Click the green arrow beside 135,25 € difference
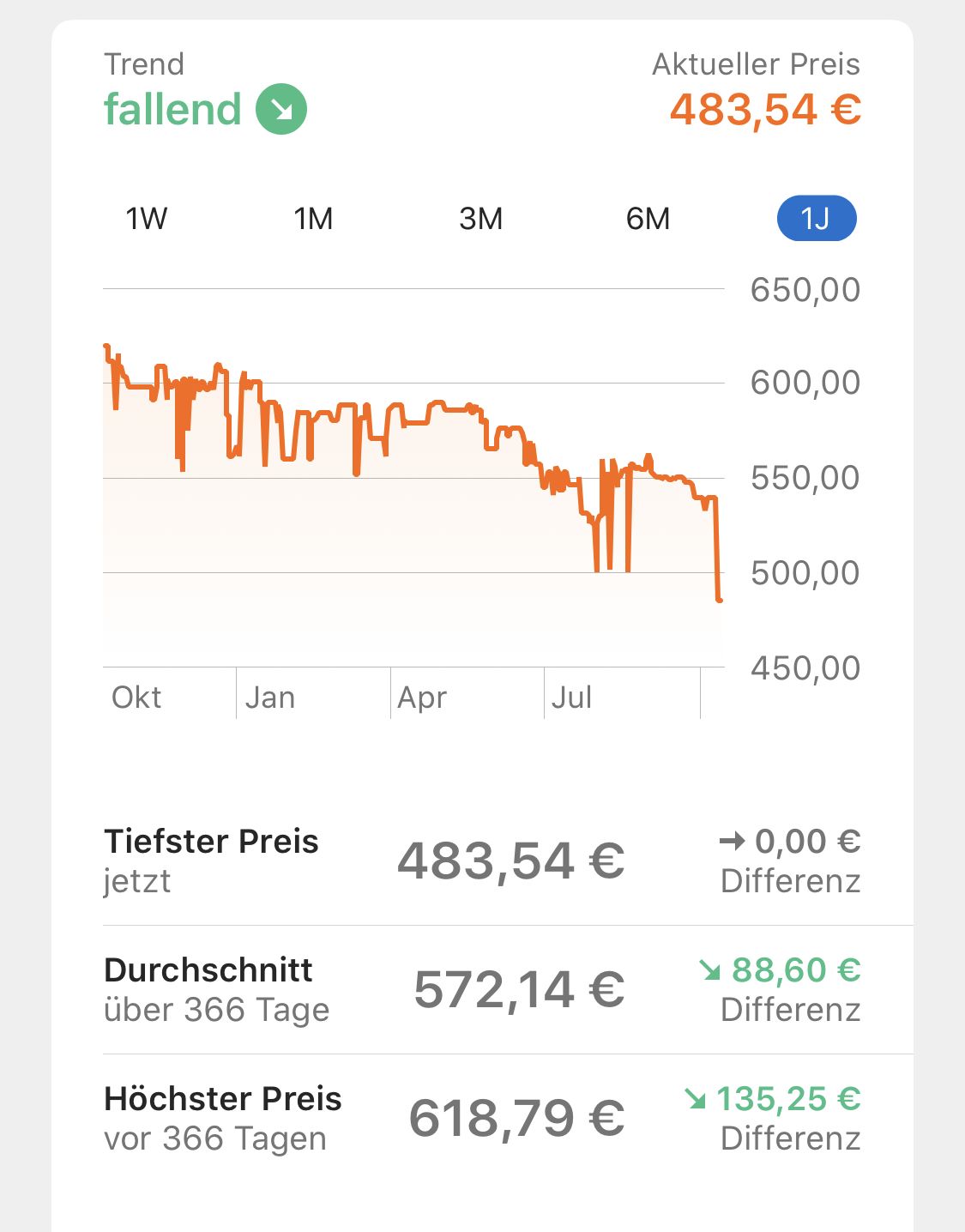This screenshot has height=1232, width=965. tap(695, 1098)
